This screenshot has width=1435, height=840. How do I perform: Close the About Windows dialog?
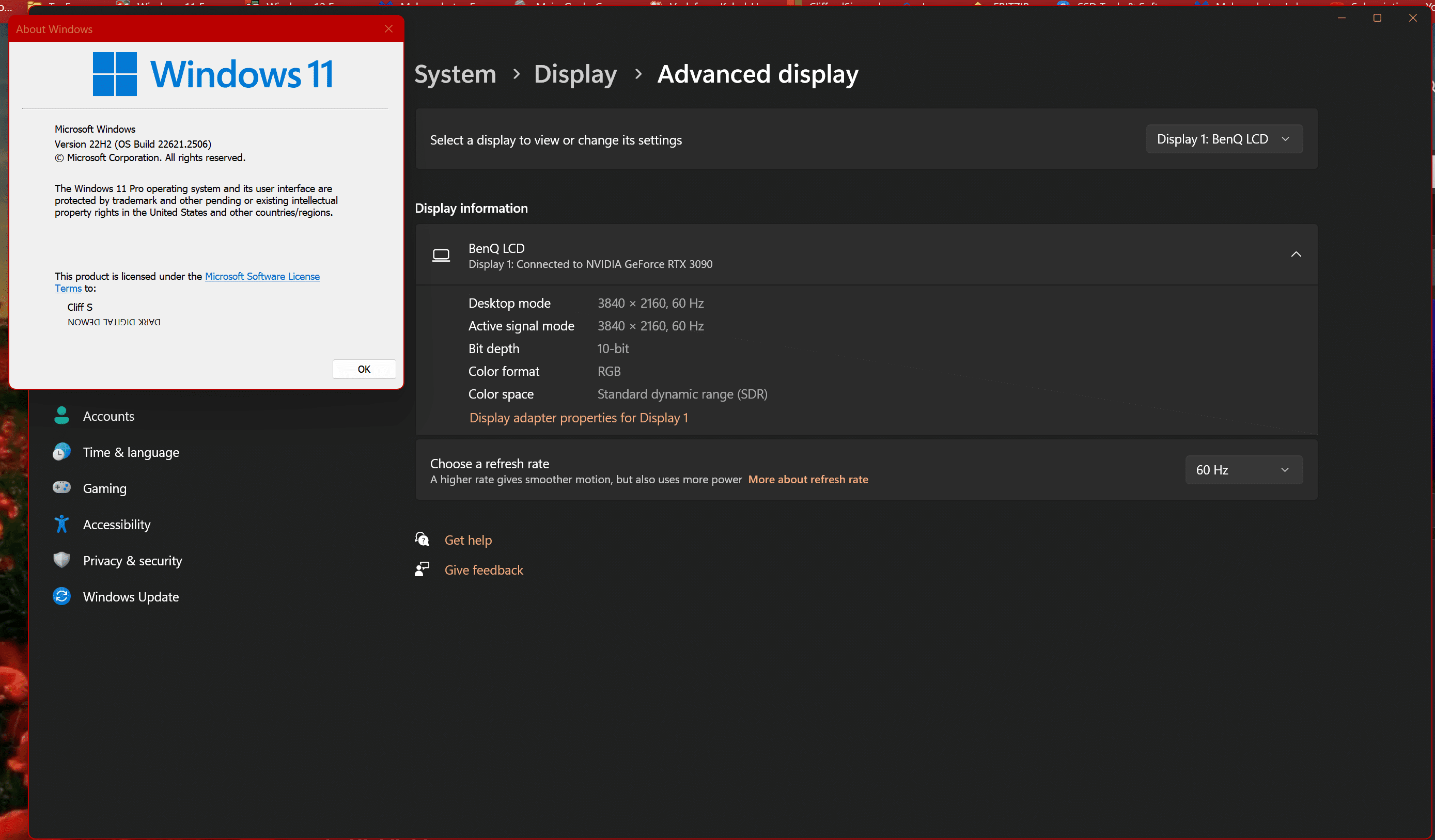click(x=388, y=28)
